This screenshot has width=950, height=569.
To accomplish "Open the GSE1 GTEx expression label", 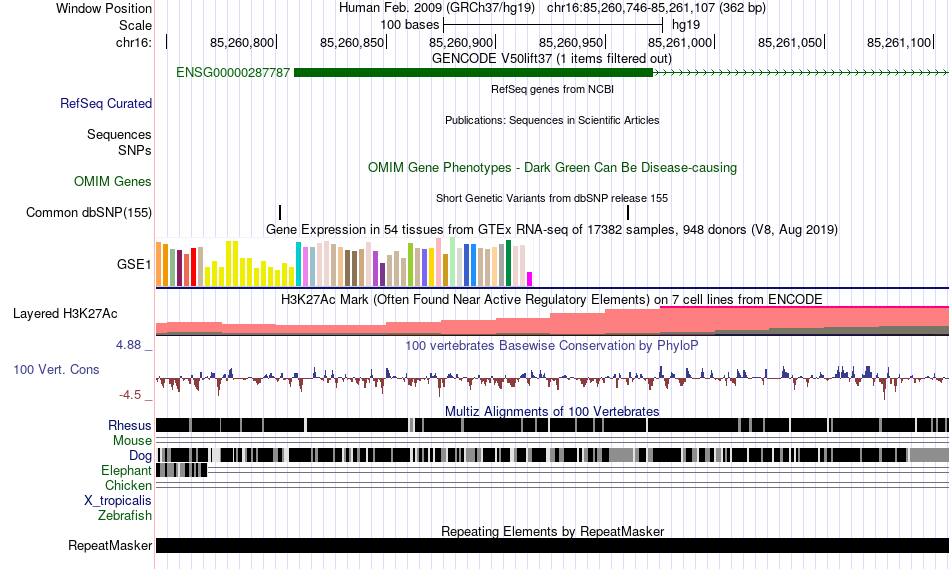I will 134,264.
